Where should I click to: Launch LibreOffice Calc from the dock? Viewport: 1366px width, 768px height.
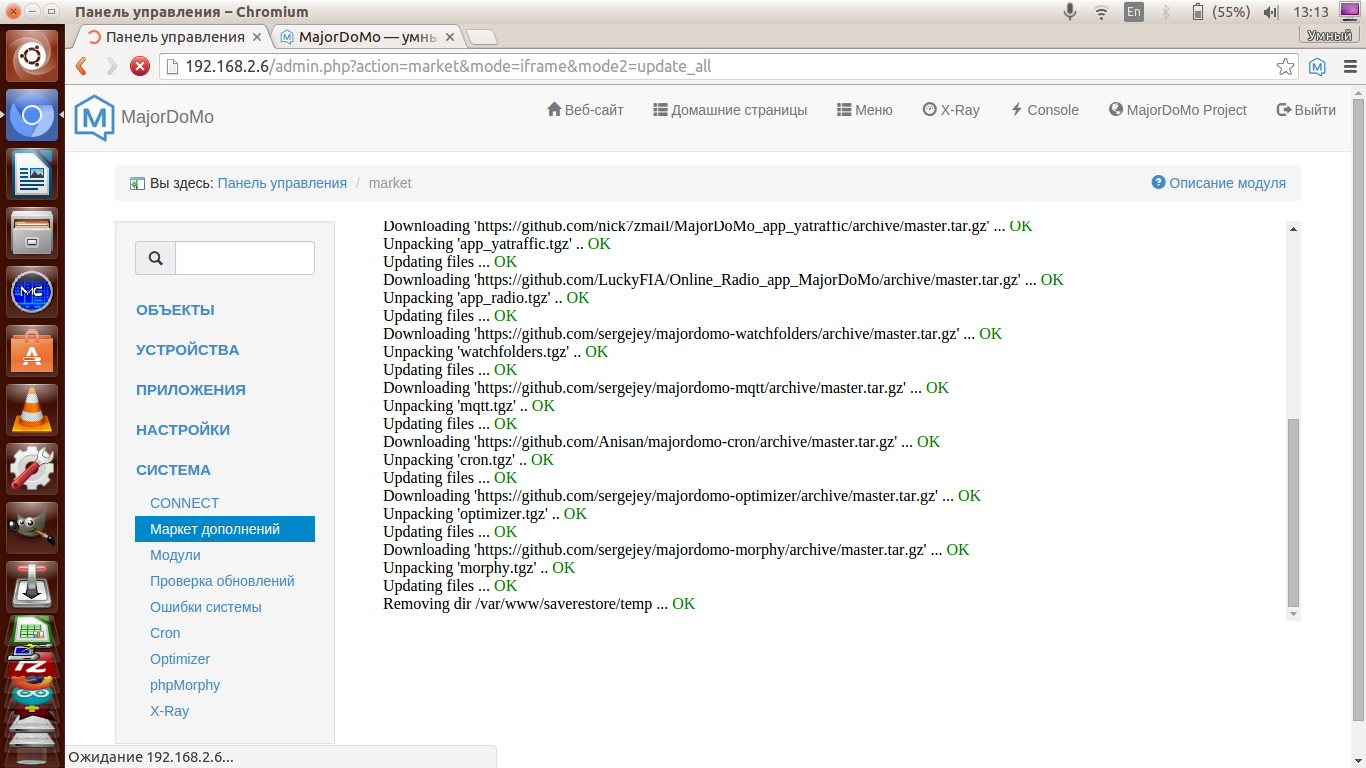click(33, 632)
